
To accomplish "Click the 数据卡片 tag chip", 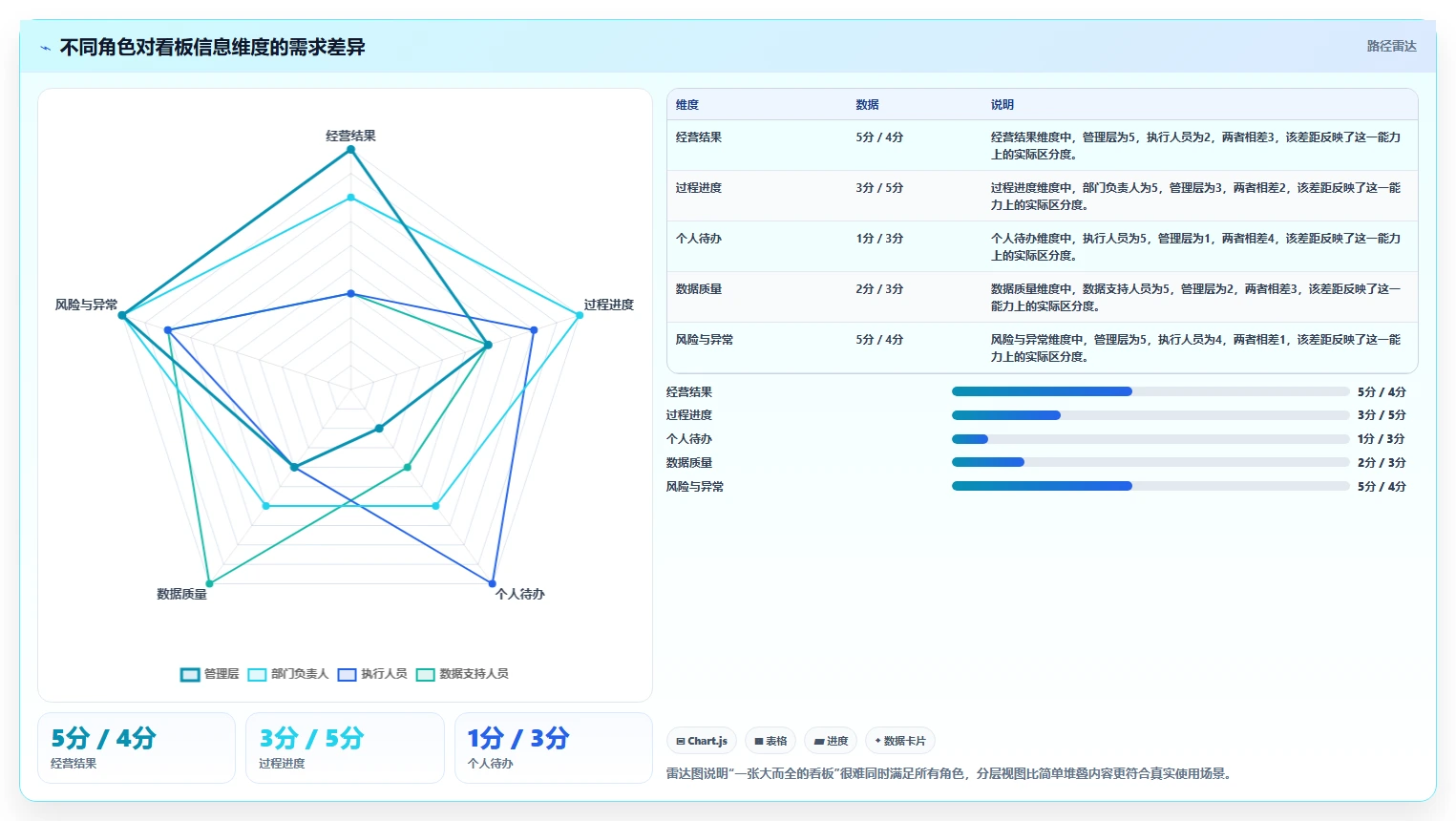I will [900, 741].
